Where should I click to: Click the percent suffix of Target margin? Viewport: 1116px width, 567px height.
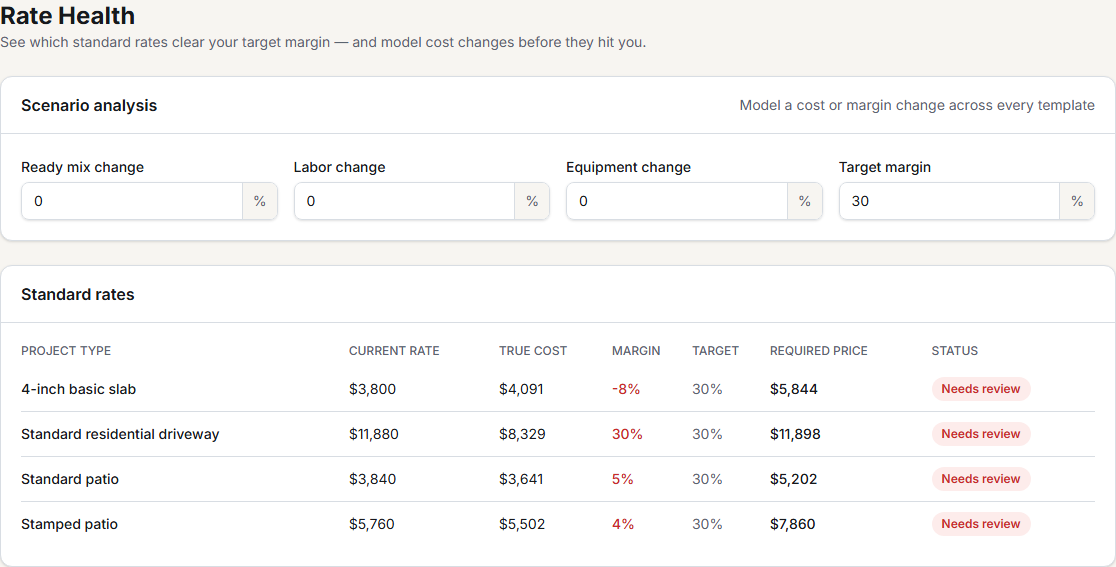(1078, 201)
